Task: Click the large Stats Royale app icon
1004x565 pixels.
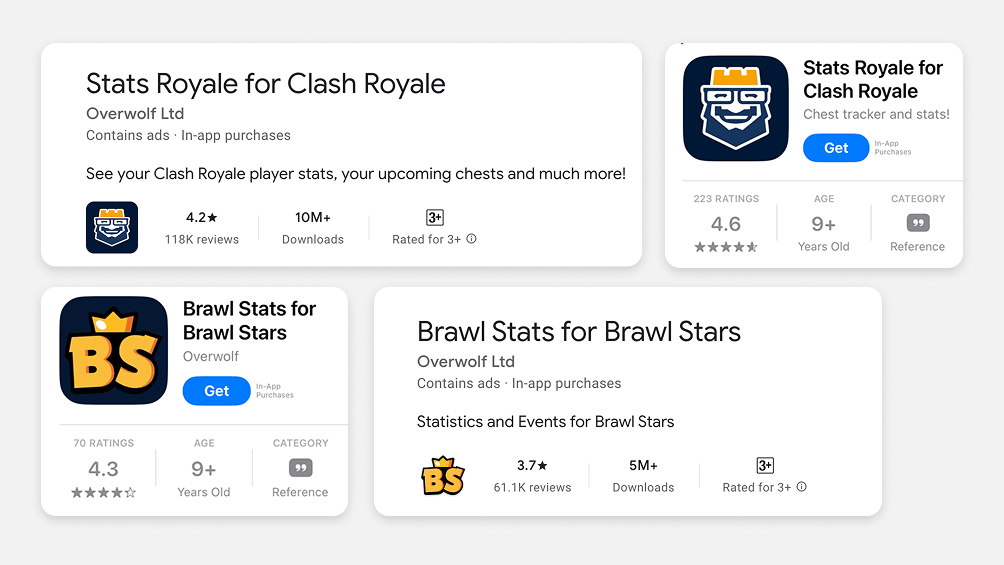Action: (735, 109)
